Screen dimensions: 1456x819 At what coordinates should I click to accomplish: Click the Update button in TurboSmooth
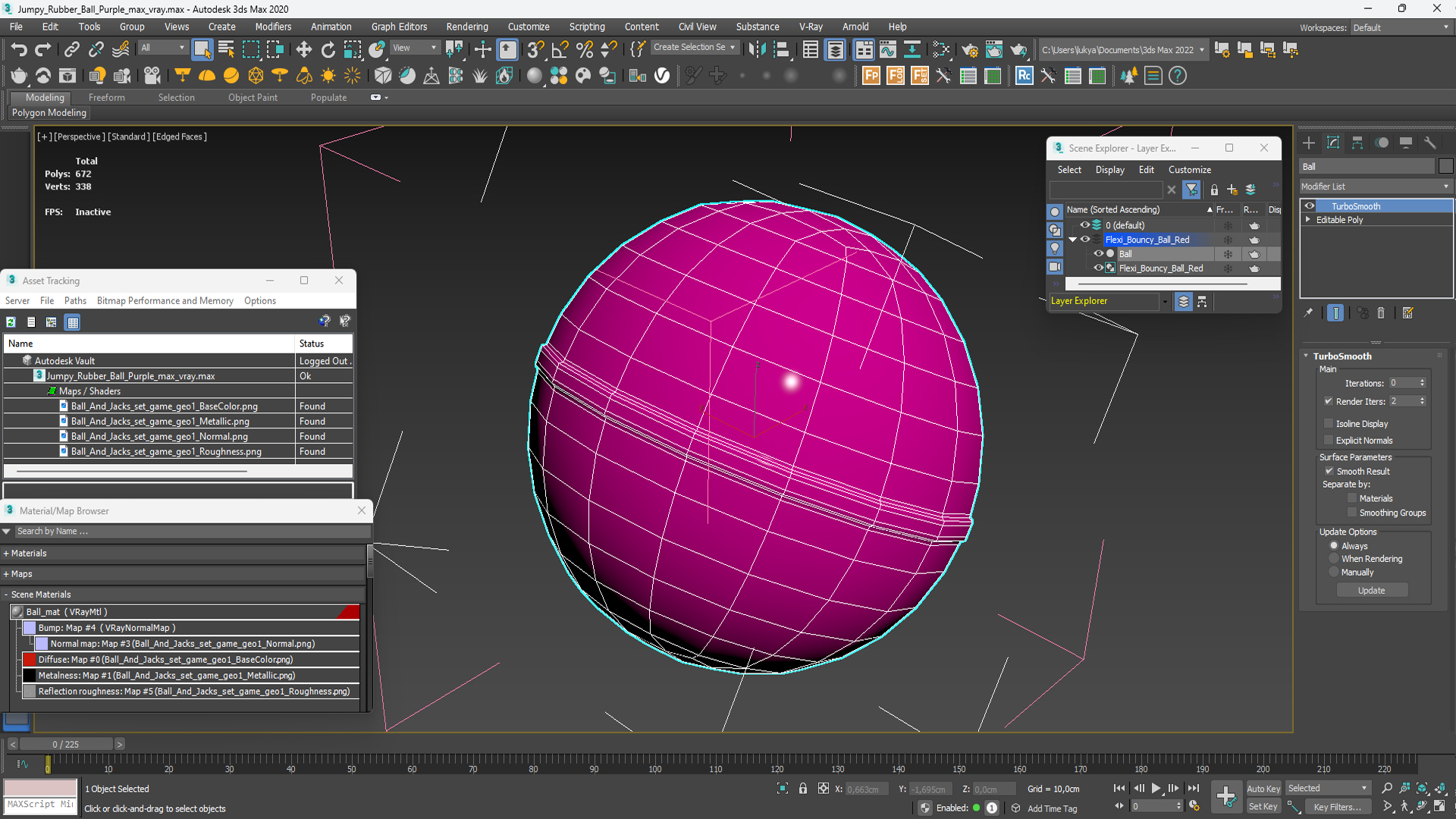[x=1372, y=589]
